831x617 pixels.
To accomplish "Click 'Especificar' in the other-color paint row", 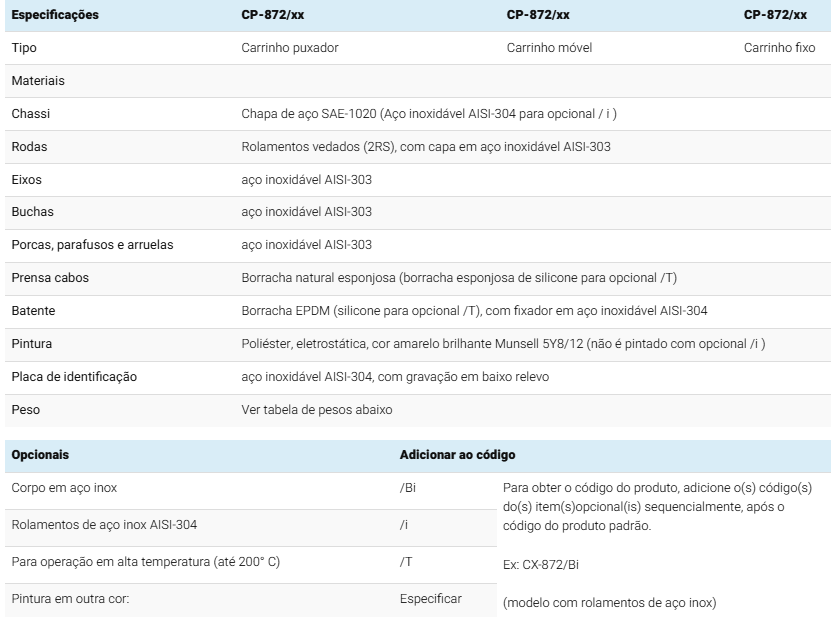I will point(431,599).
